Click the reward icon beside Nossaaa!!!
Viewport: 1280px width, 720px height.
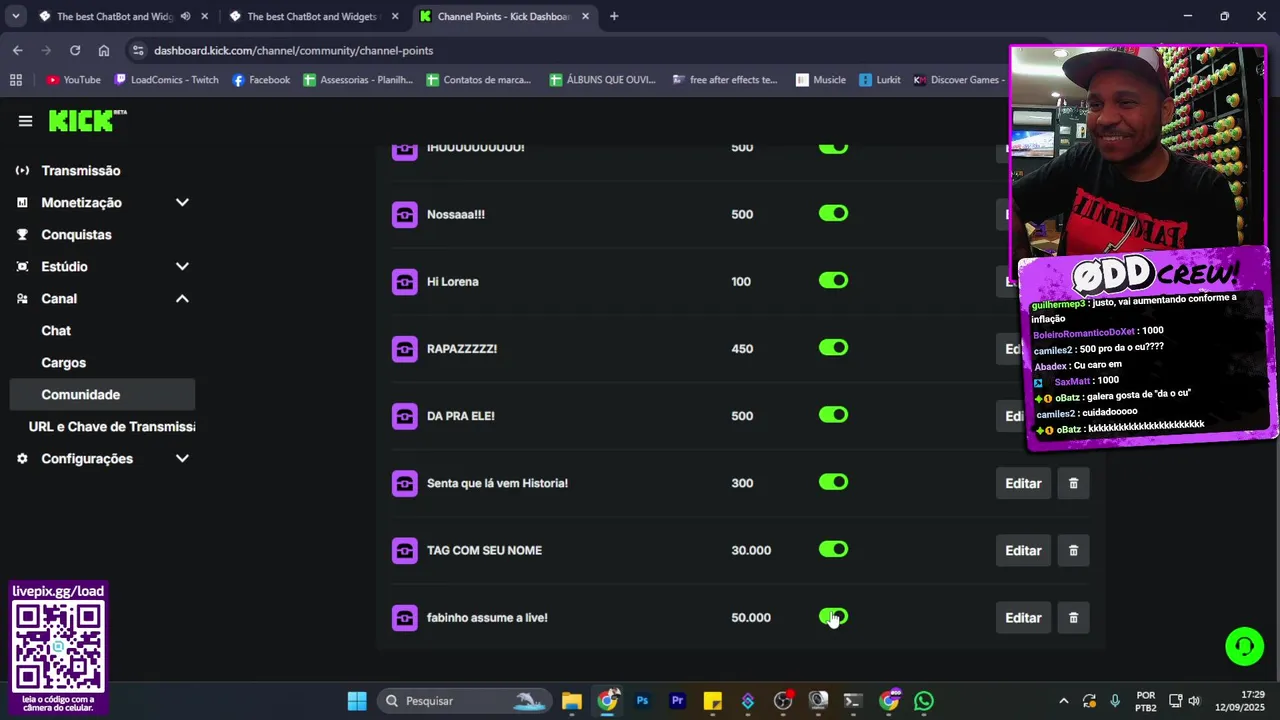coord(404,214)
